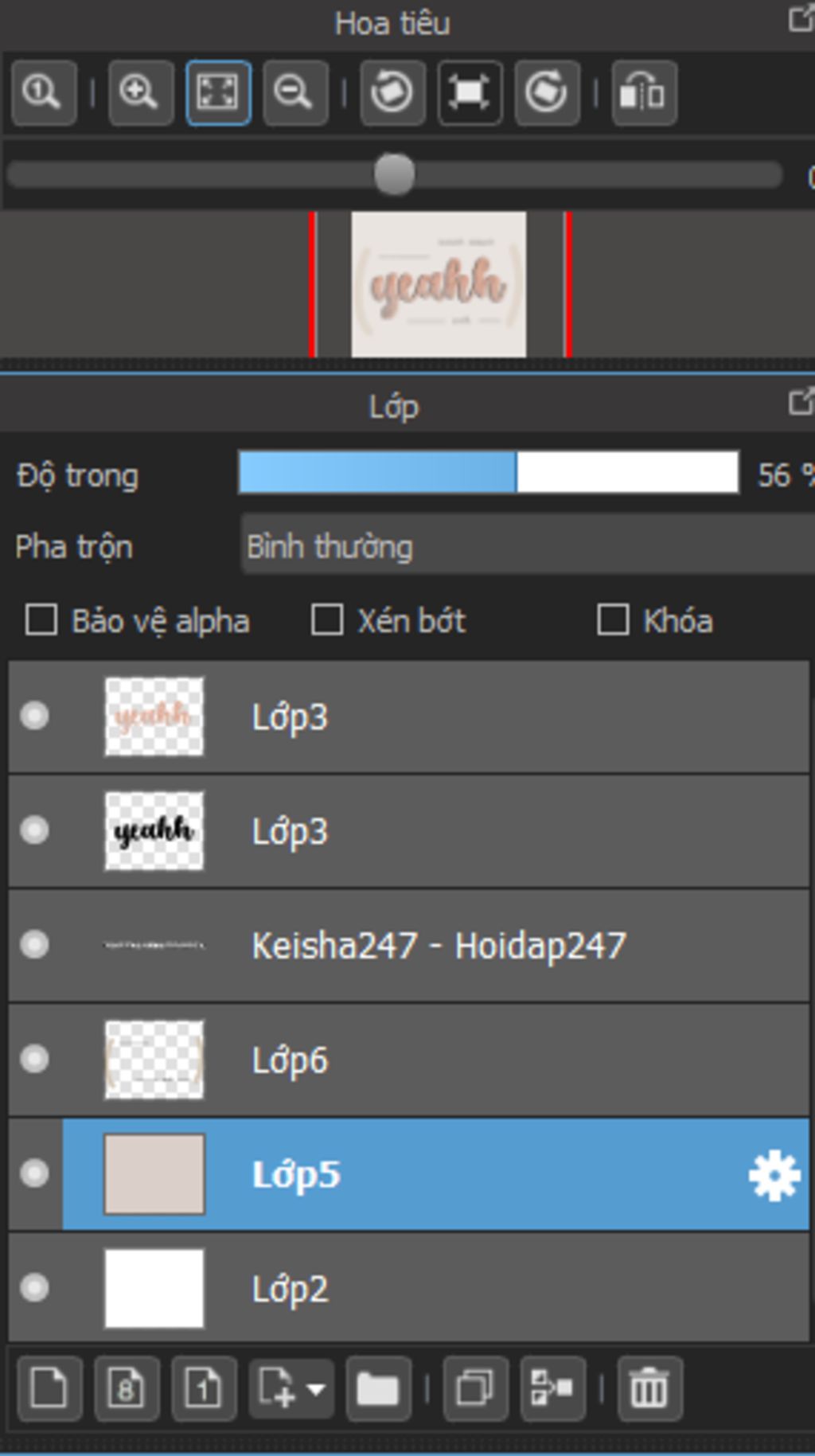Open the Pha trộn blend mode dropdown
The height and width of the screenshot is (1456, 815).
525,546
